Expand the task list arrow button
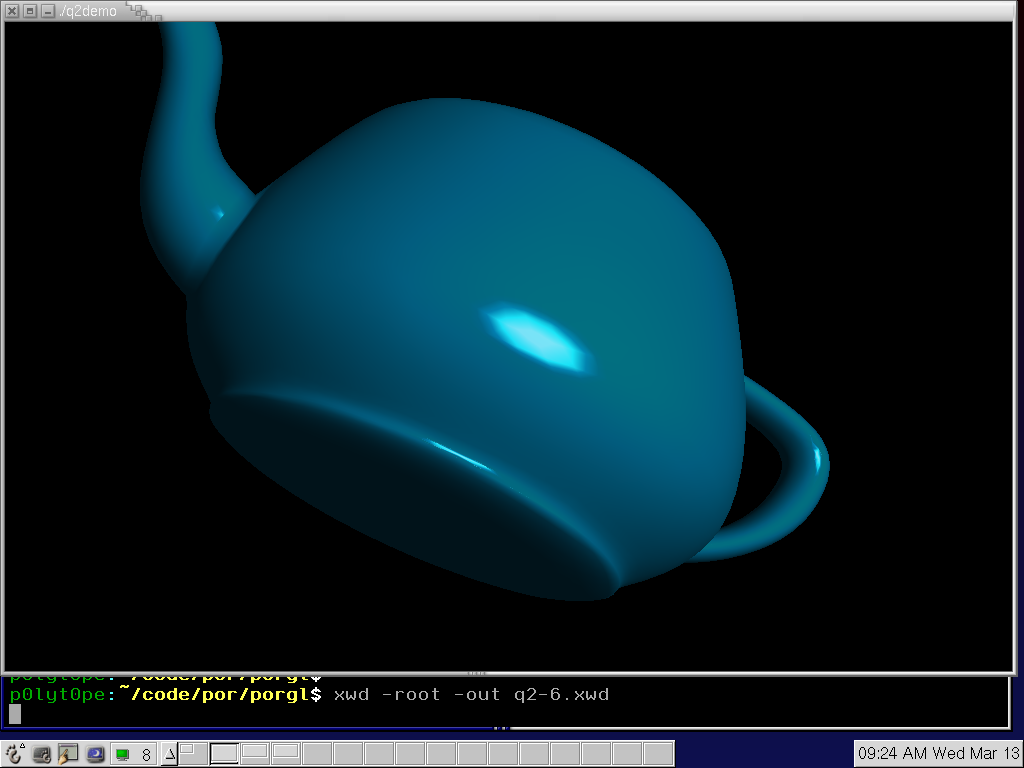The height and width of the screenshot is (768, 1024). 169,754
